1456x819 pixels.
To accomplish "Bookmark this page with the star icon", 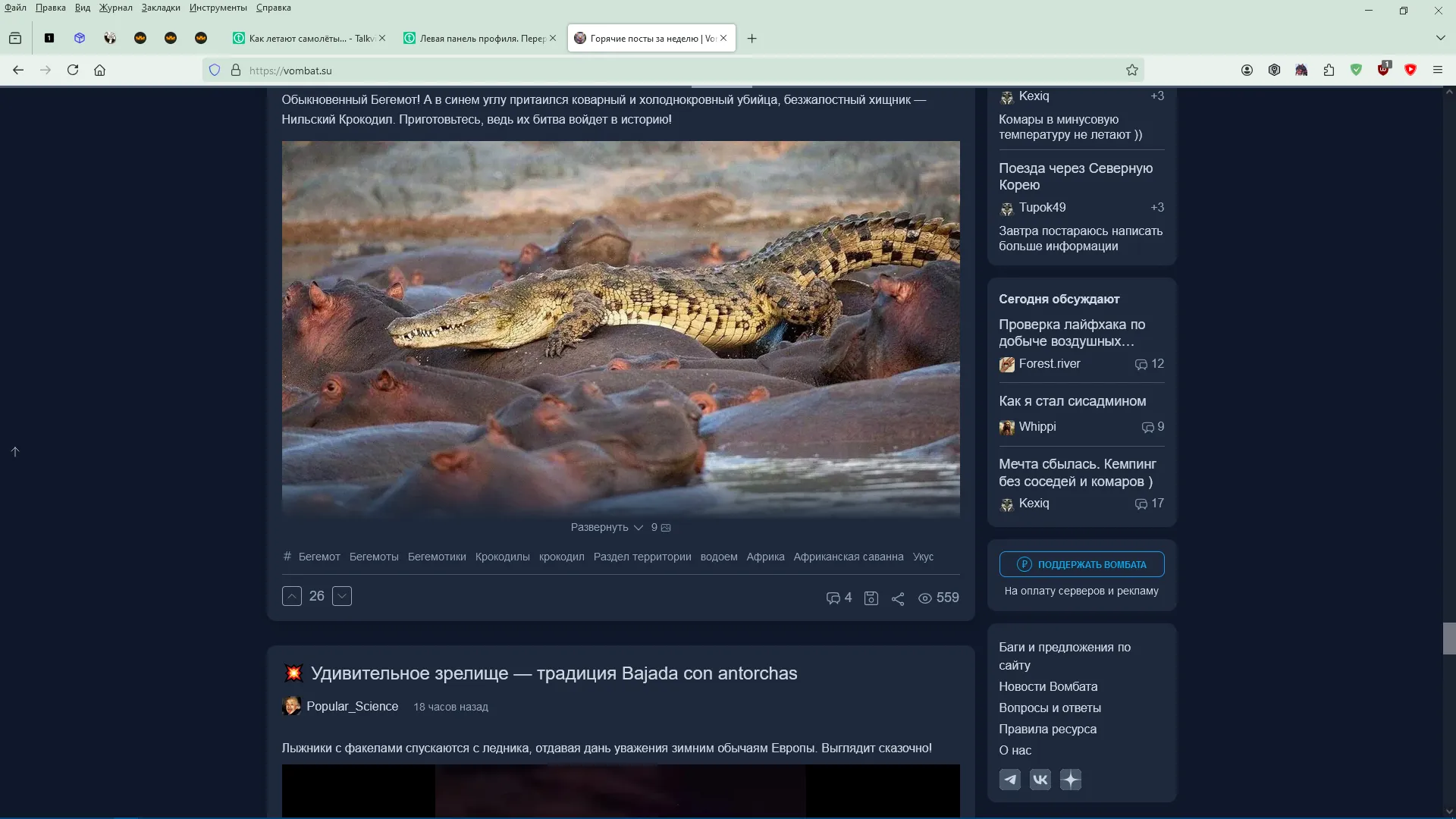I will [x=1132, y=70].
